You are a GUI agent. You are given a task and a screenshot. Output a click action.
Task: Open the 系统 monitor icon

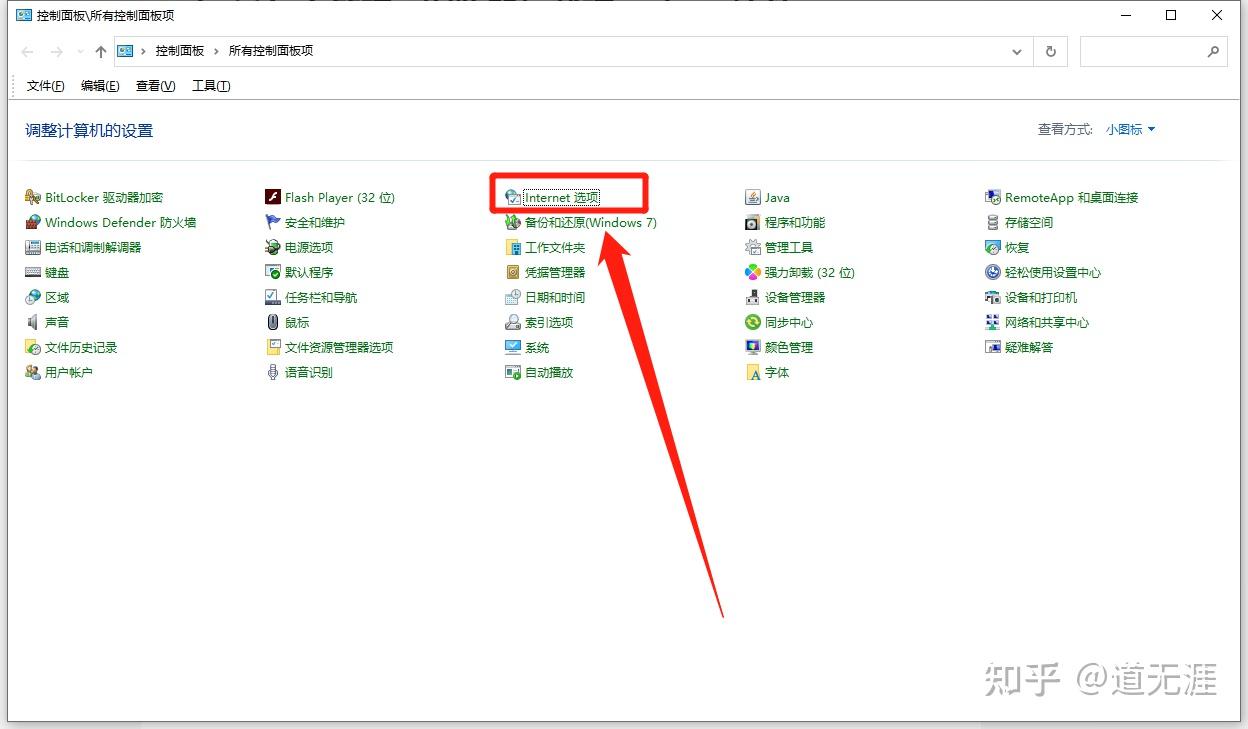pos(513,348)
